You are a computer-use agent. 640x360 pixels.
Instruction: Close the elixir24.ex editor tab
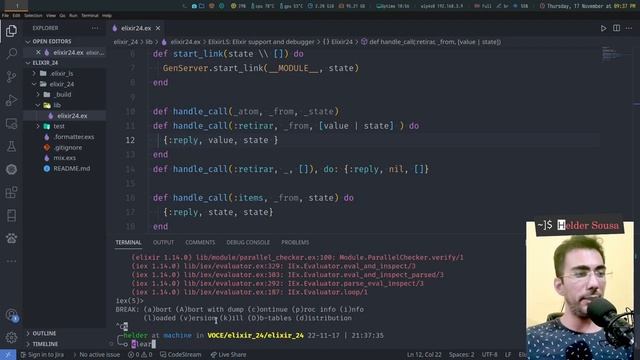coord(158,28)
